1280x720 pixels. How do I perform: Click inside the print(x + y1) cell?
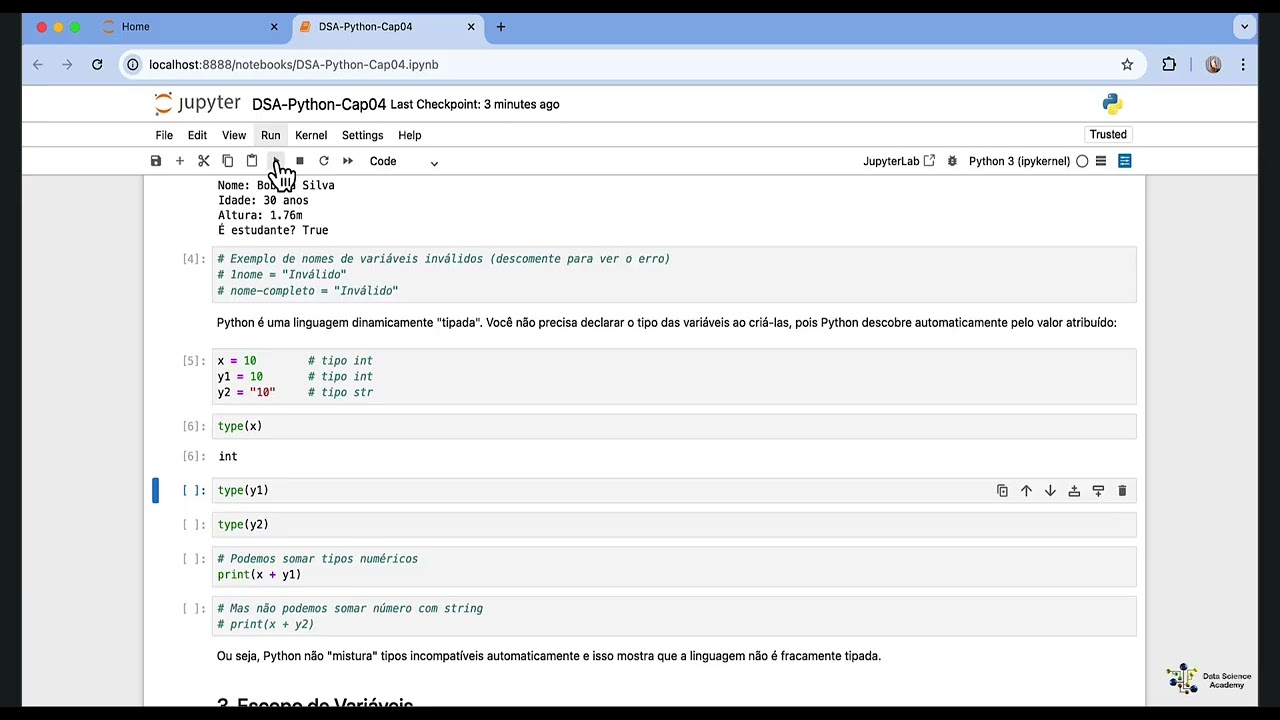(675, 567)
